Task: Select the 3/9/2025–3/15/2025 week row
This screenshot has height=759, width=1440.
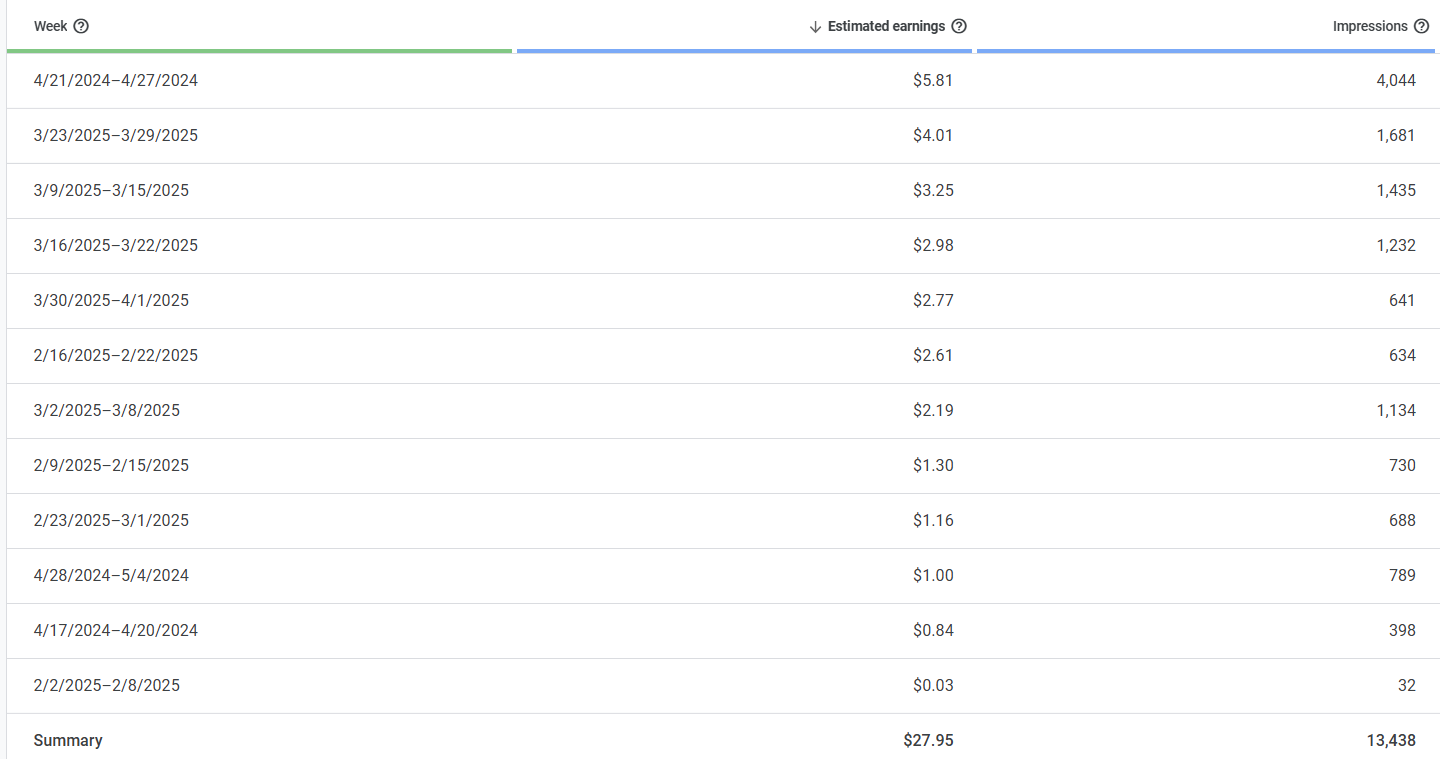Action: click(x=110, y=190)
